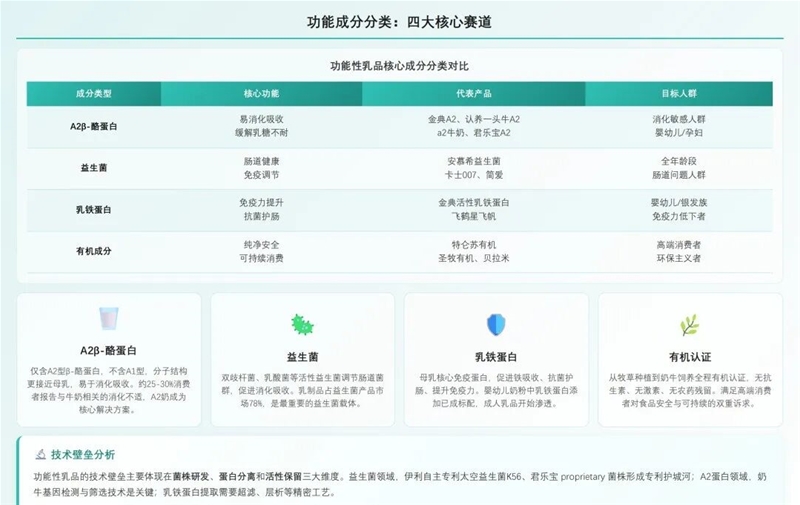Click the cell text 纯净安全
This screenshot has width=800, height=505.
tap(261, 245)
